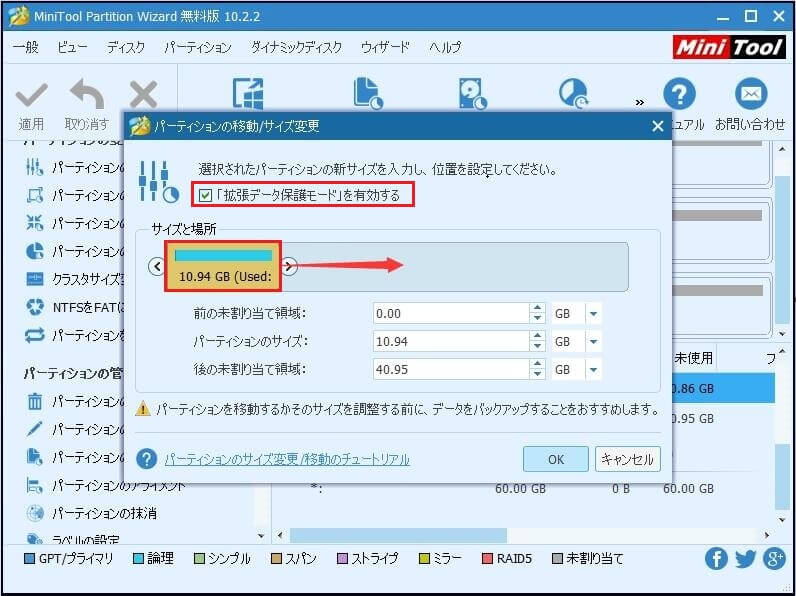Toggle 拡張データ保護モード checkbox

click(x=205, y=195)
